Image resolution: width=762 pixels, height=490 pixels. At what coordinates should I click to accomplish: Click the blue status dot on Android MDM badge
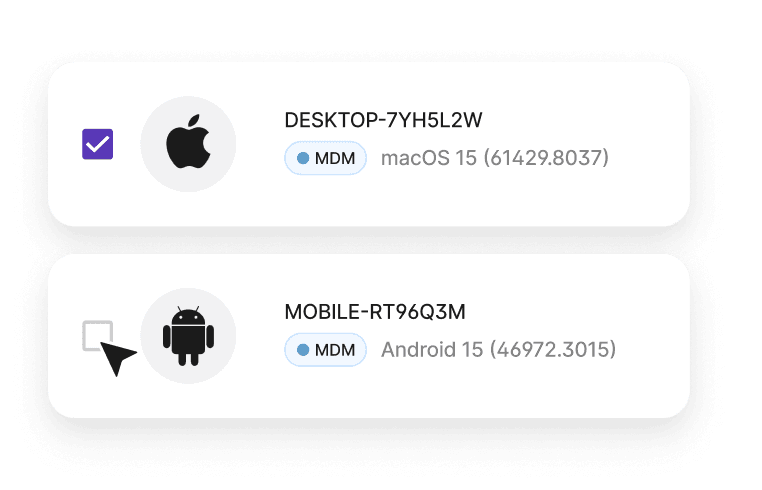(x=303, y=350)
